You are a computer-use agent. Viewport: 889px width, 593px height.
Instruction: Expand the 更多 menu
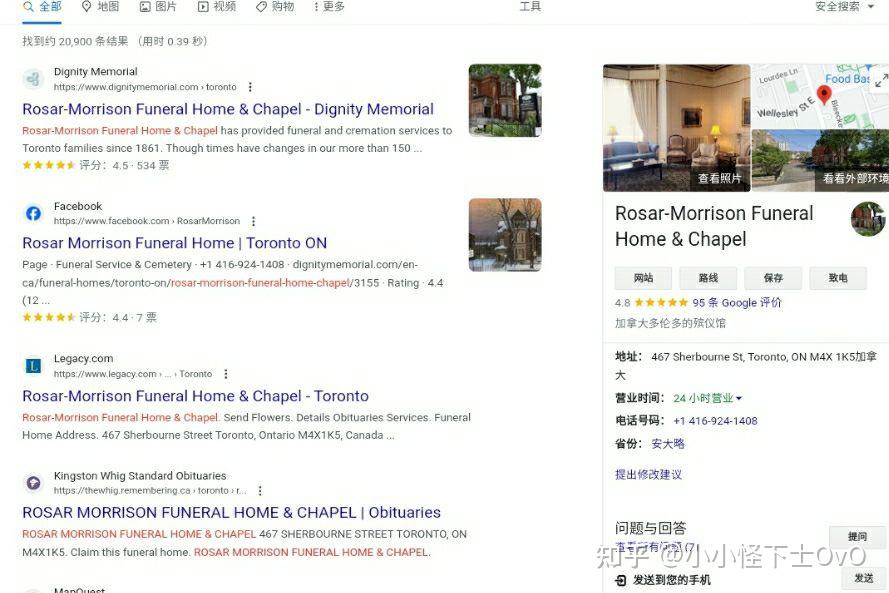coord(329,7)
